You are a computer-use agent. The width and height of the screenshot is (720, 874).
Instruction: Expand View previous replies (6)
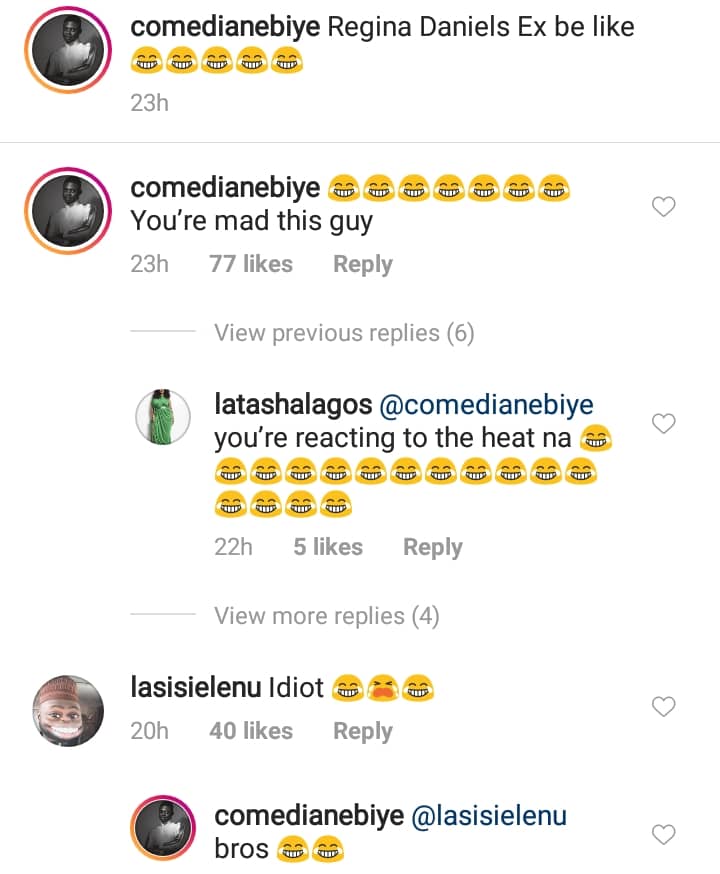(344, 333)
